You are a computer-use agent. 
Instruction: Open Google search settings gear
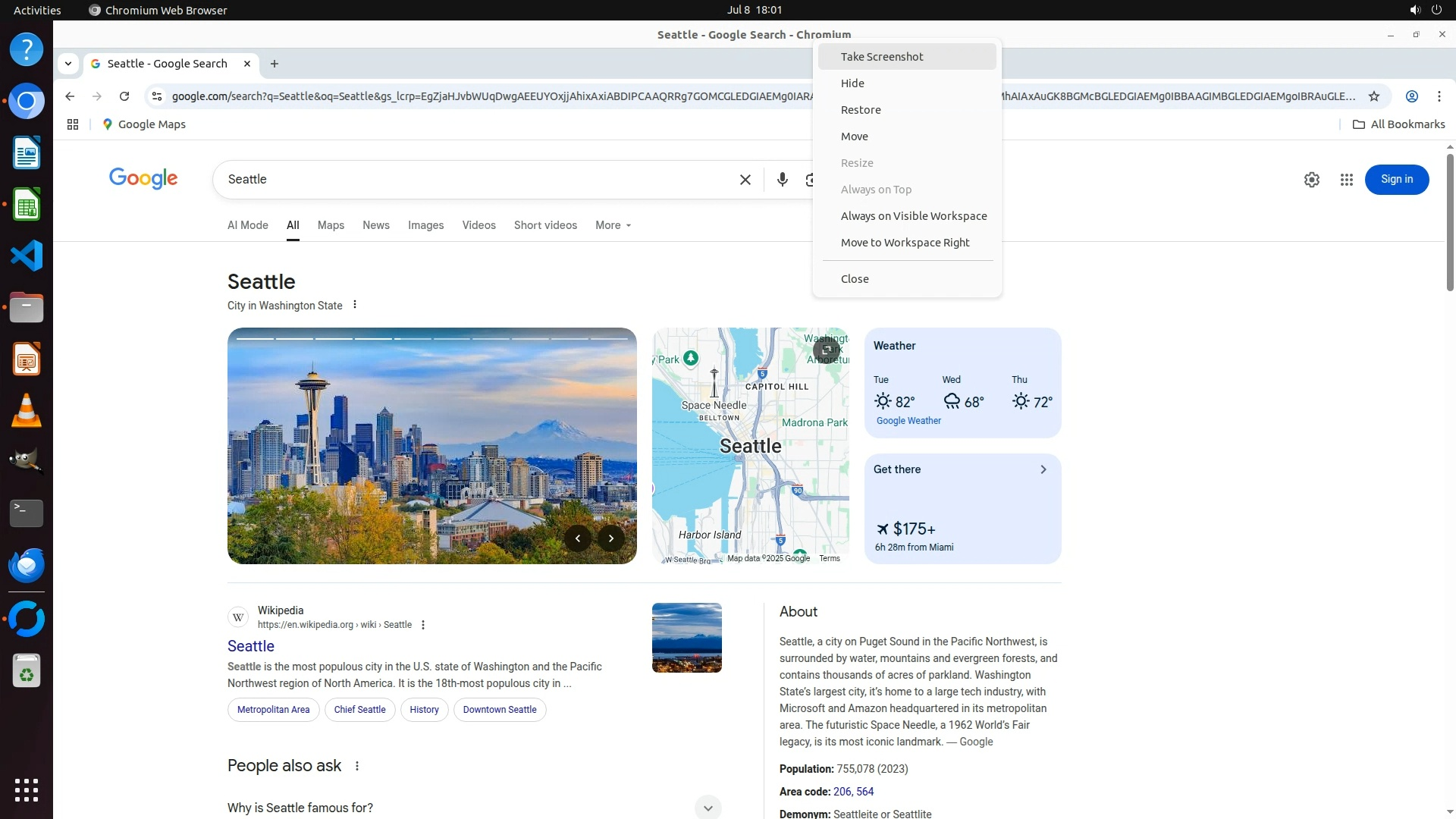(x=1311, y=180)
